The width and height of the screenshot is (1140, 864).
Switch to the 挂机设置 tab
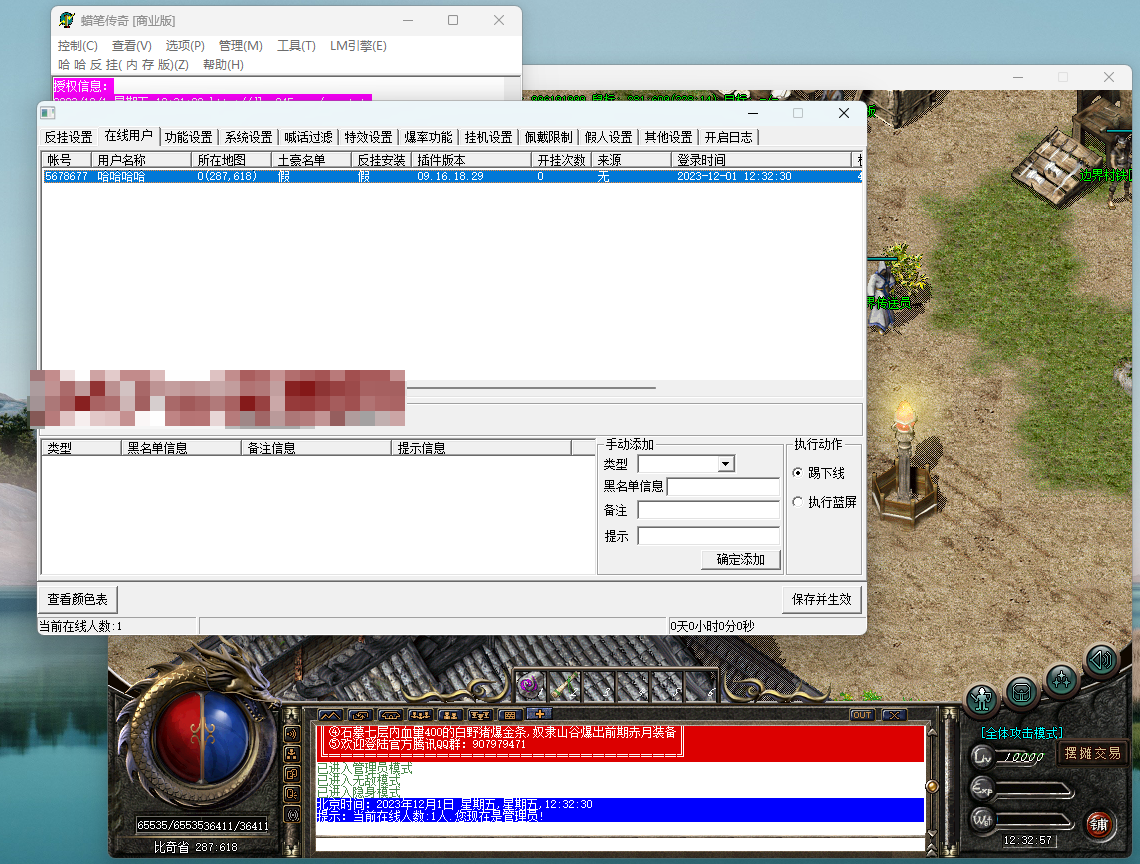pos(489,137)
